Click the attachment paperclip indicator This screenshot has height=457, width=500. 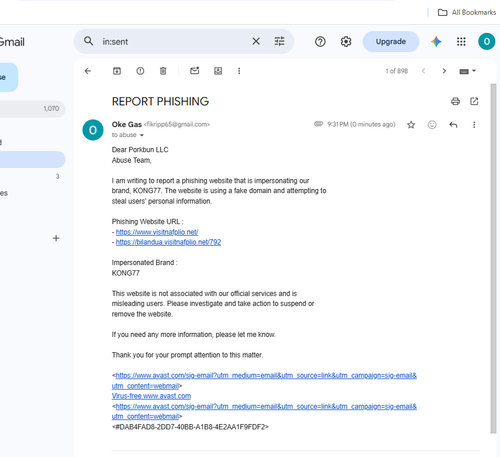[318, 124]
